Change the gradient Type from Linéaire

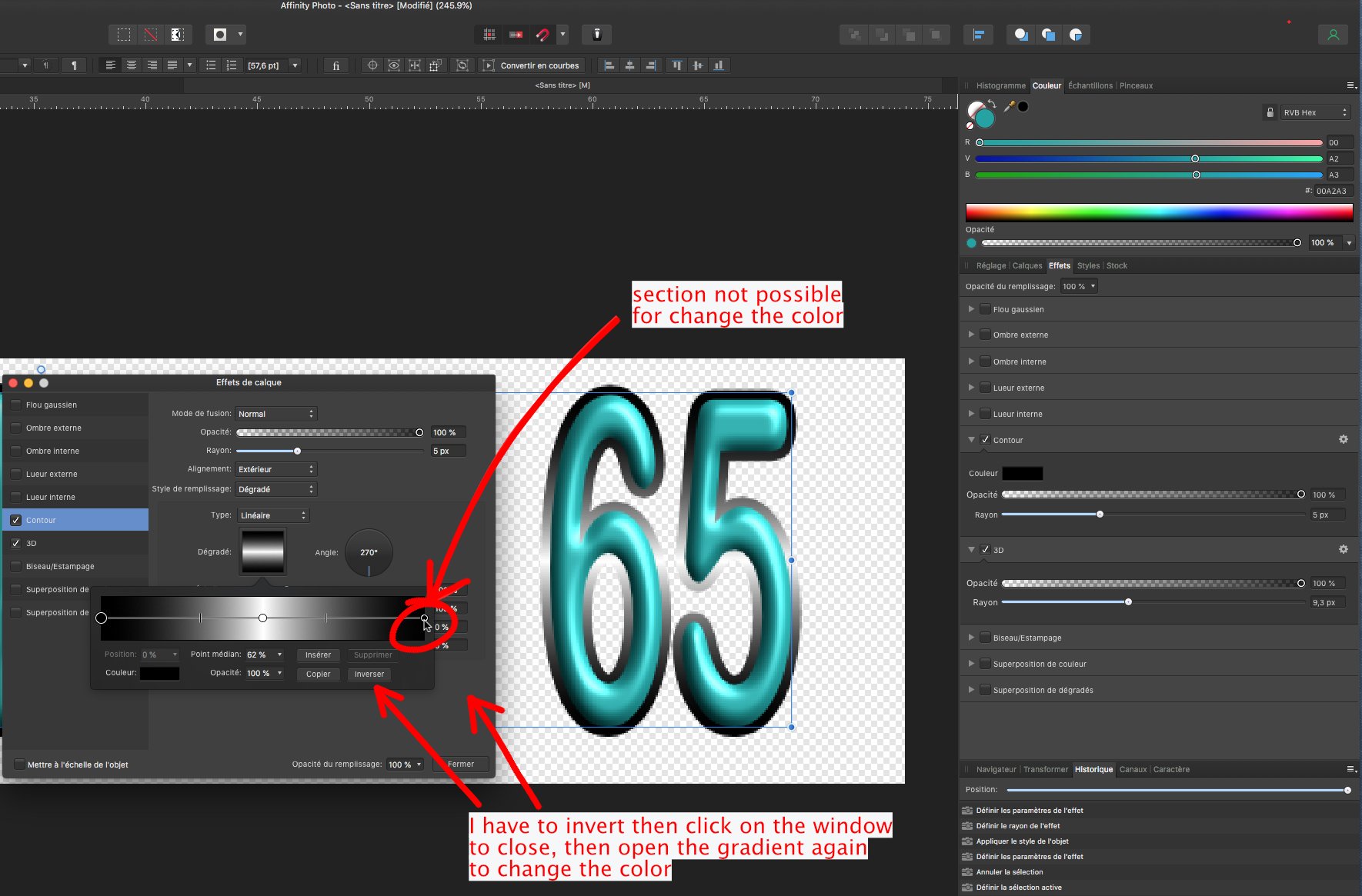click(273, 515)
